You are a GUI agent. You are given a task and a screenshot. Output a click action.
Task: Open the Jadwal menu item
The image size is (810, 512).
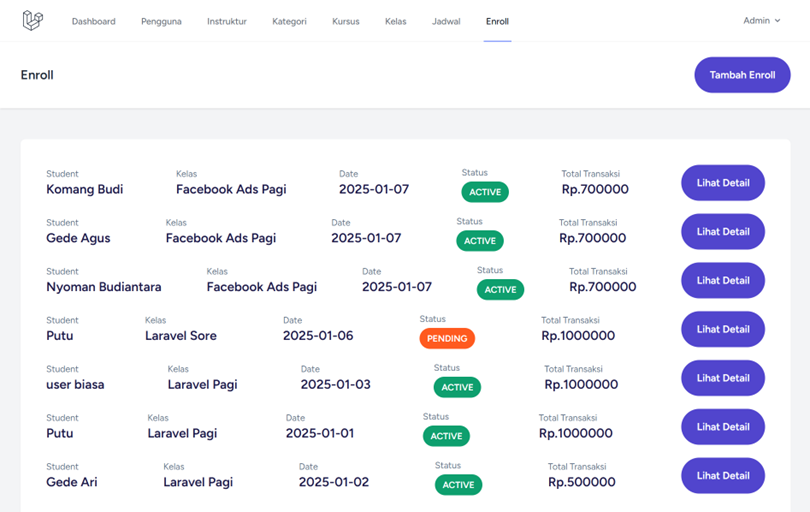click(x=446, y=21)
